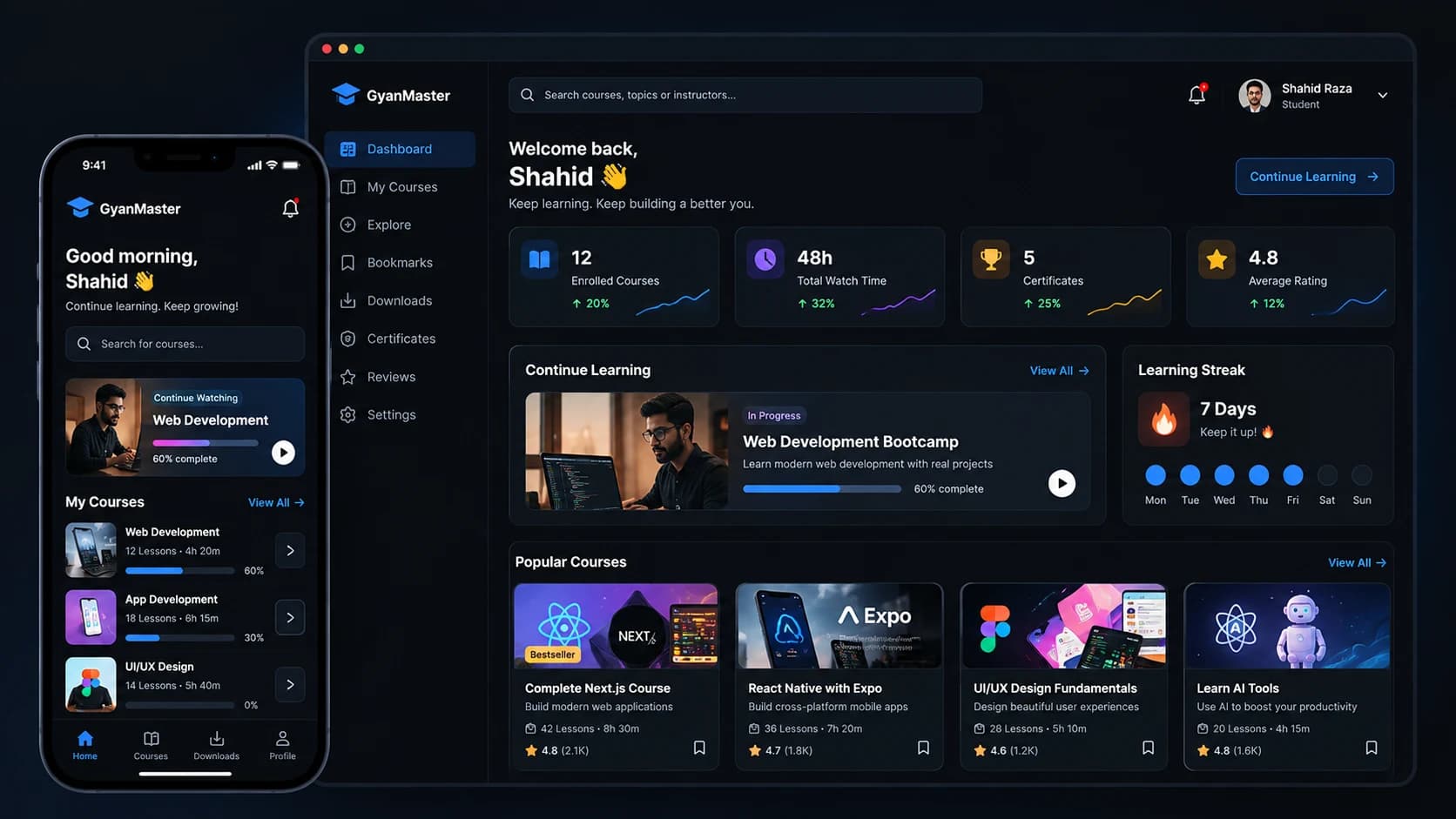Click the GyanMaster logo in desktop sidebar
The height and width of the screenshot is (819, 1456).
pos(391,95)
